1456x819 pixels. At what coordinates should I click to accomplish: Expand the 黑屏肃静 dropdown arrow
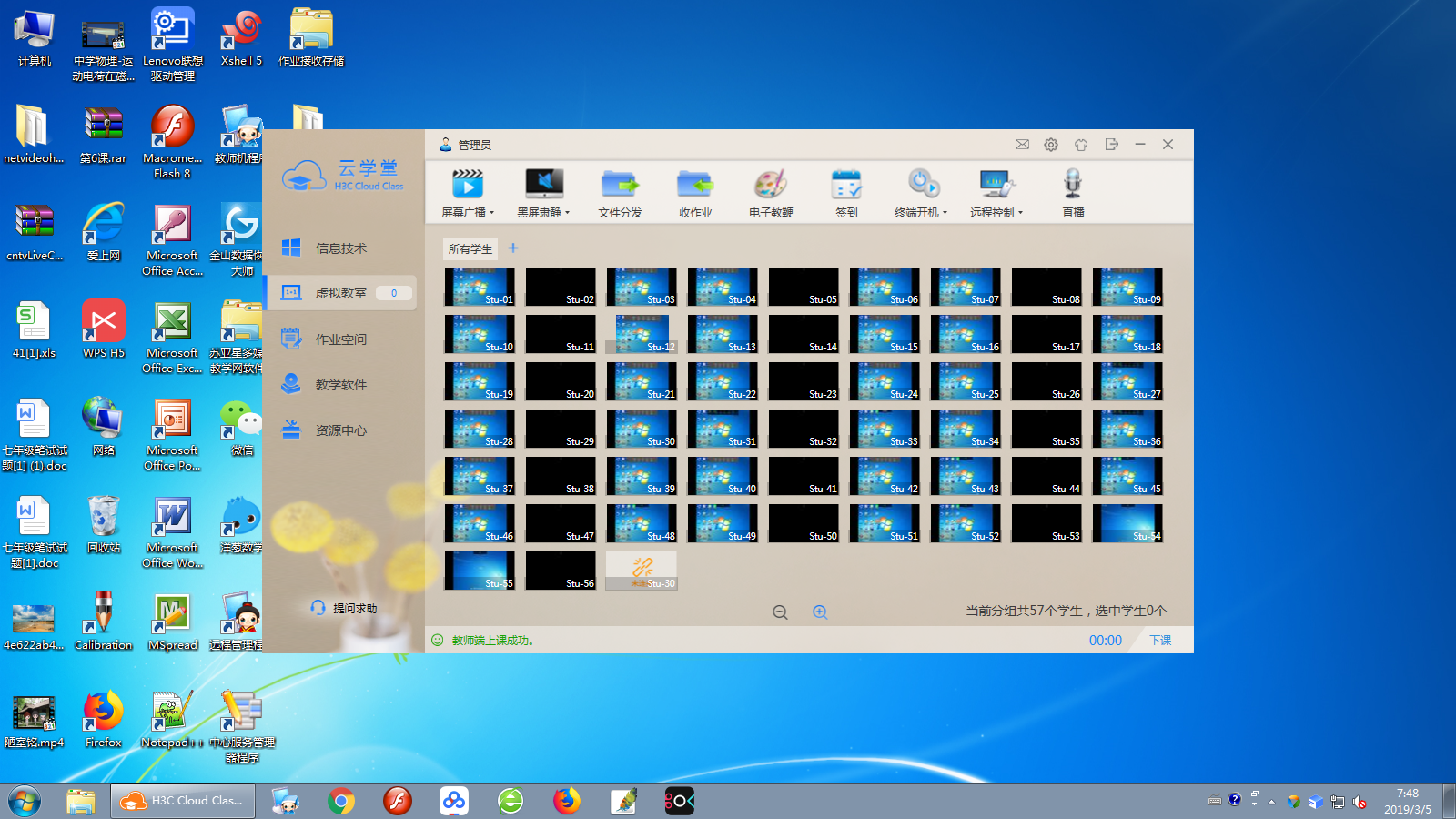tap(568, 213)
